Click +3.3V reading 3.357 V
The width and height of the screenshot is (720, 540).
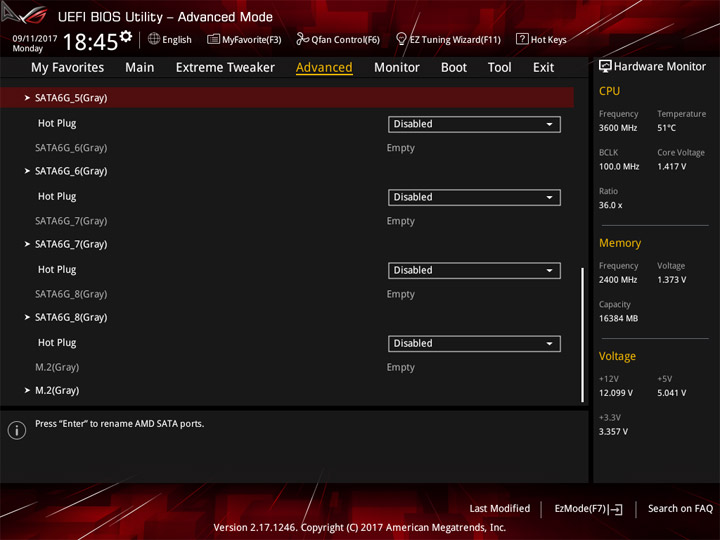tap(613, 432)
